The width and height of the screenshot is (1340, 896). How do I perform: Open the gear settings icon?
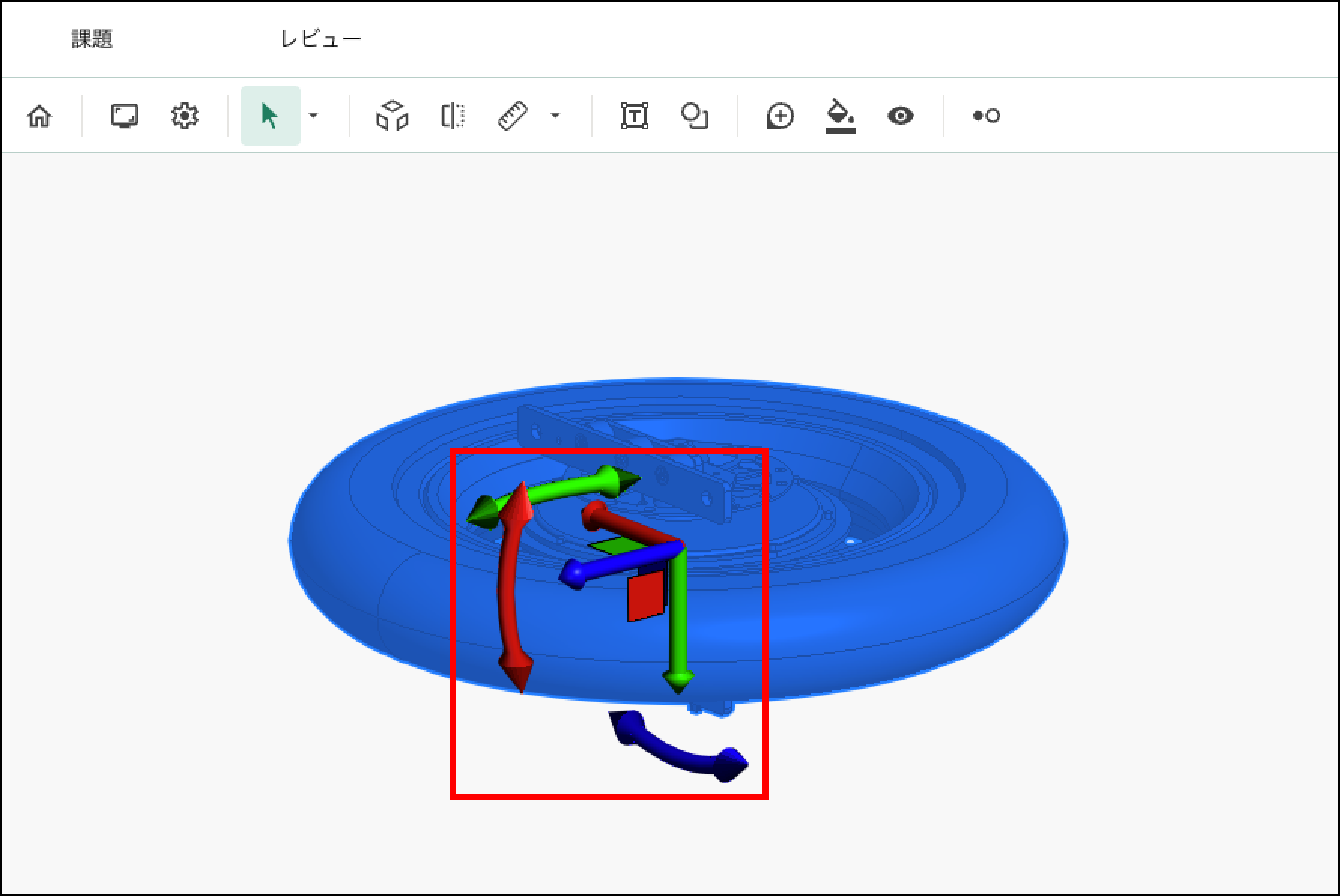pyautogui.click(x=184, y=116)
